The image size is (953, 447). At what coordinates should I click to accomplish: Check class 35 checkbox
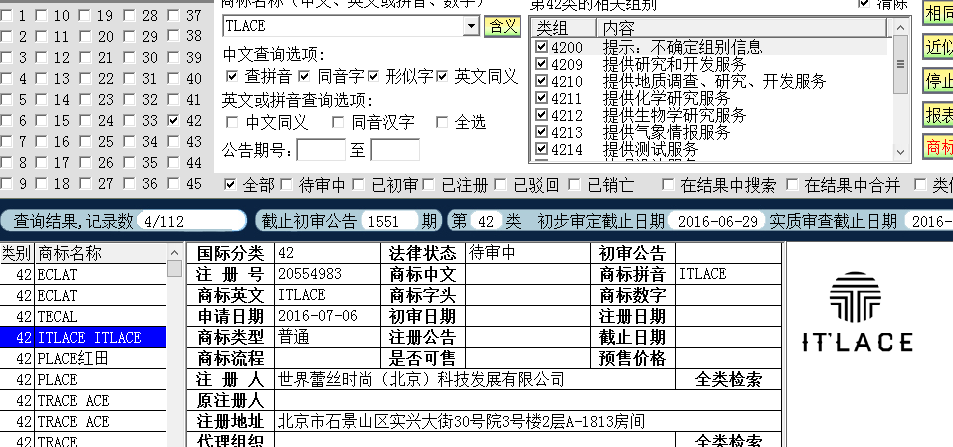pyautogui.click(x=129, y=162)
